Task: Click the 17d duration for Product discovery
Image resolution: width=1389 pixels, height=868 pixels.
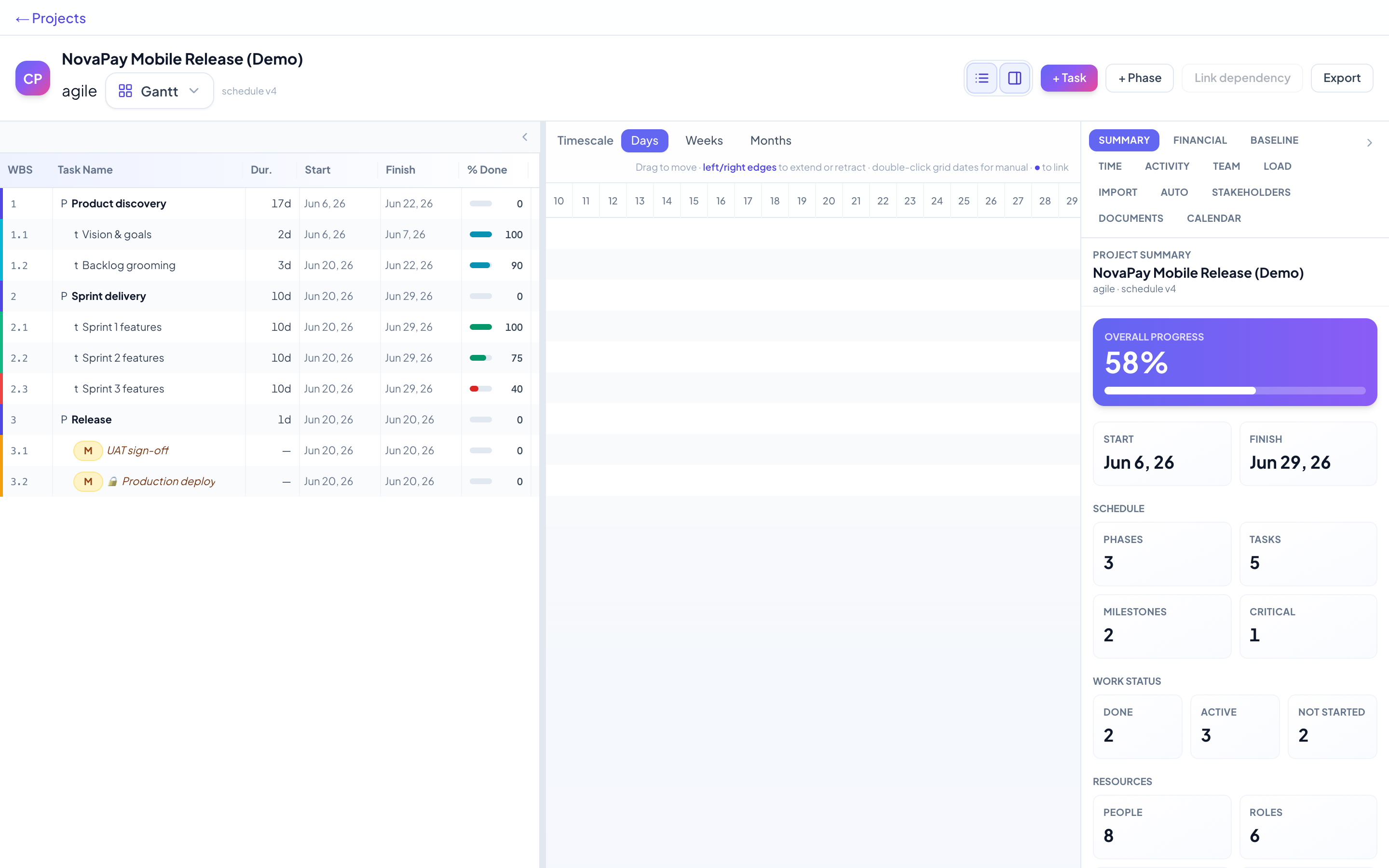Action: (272, 204)
